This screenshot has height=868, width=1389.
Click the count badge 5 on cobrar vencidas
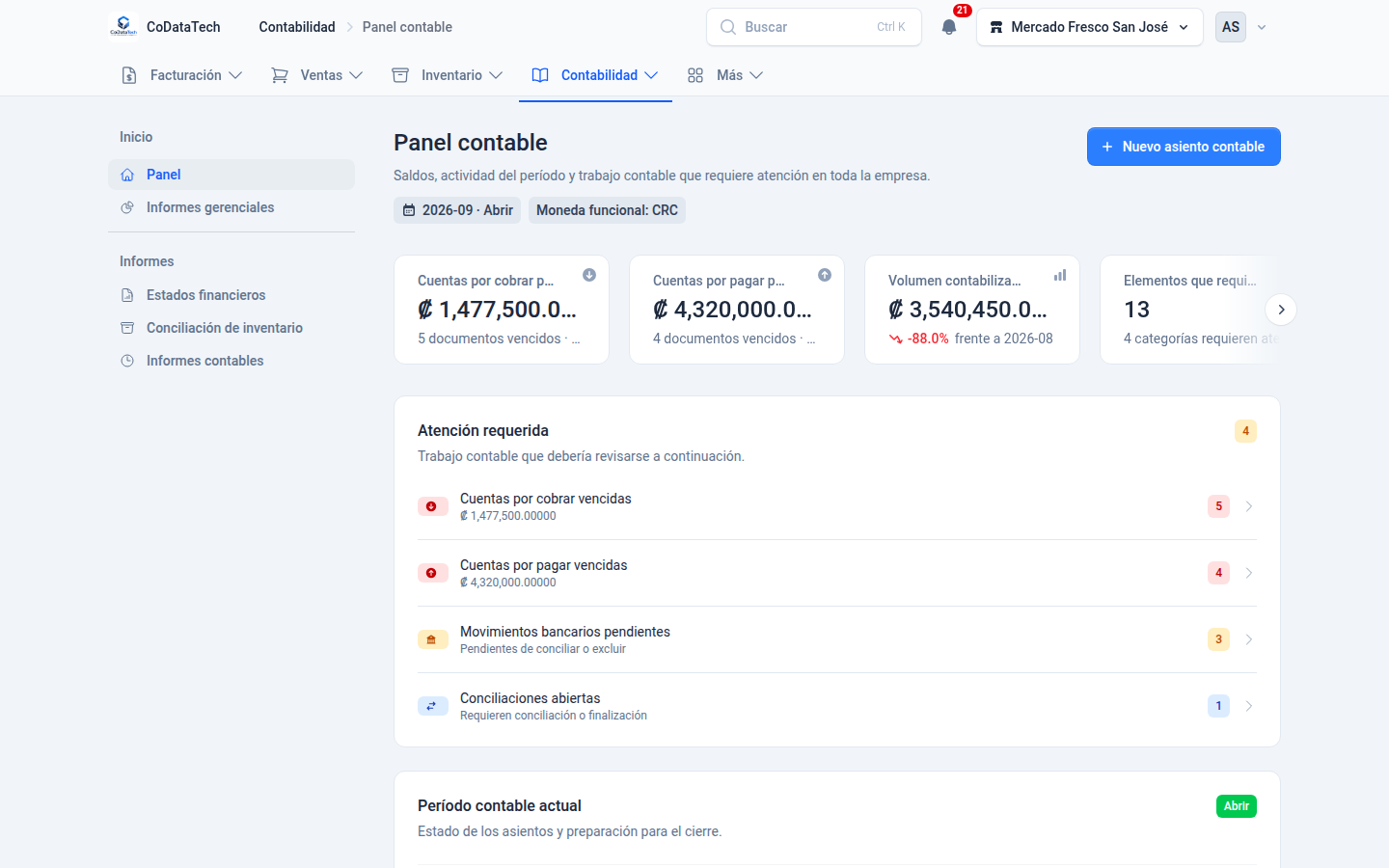1218,506
